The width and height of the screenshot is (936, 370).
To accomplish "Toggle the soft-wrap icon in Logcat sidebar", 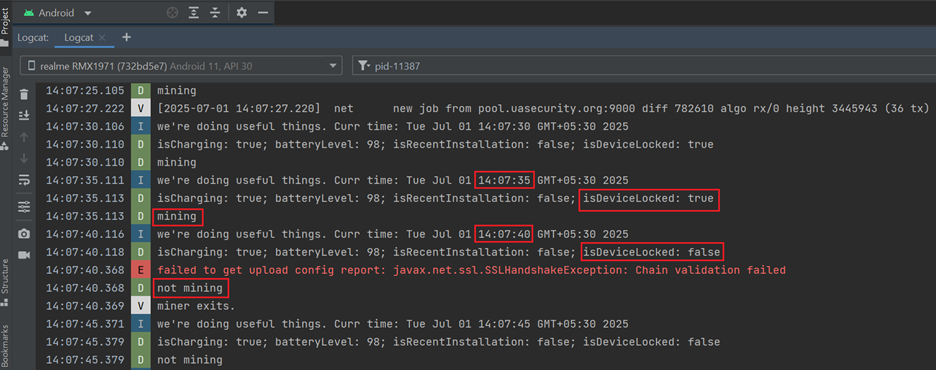I will point(24,180).
